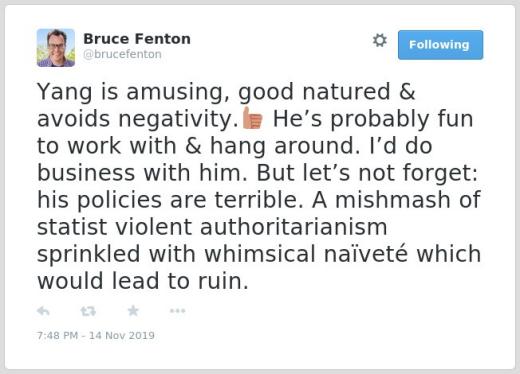Click the word "negativity" before the emoji
This screenshot has width=520, height=374.
(x=178, y=119)
